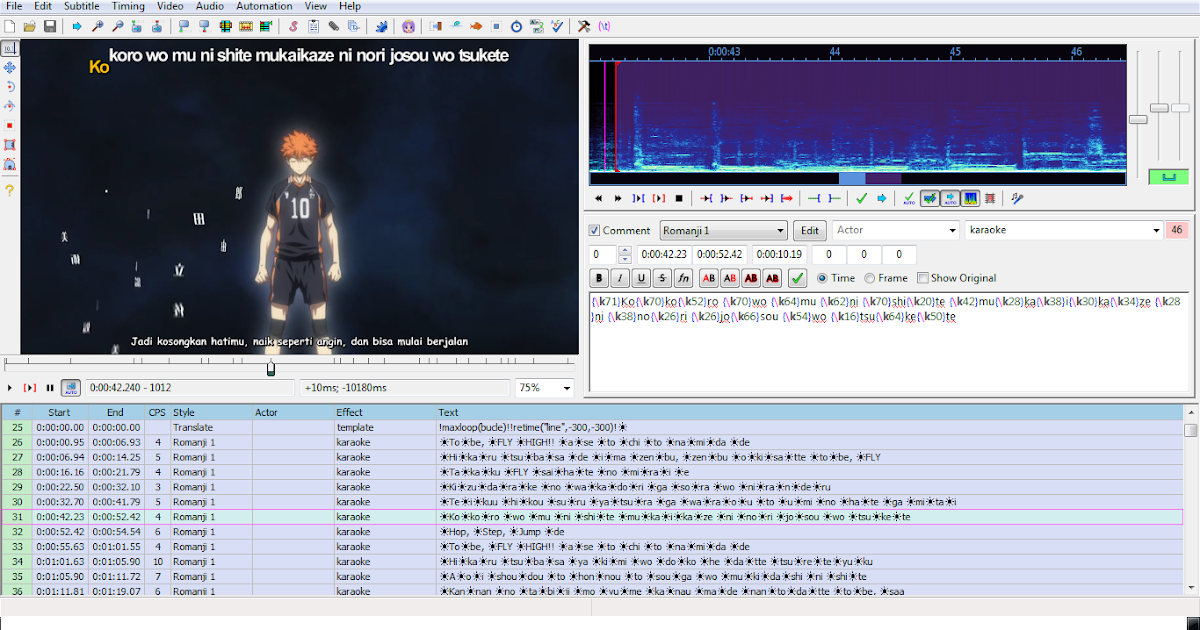
Task: Select subtitle row 32 Hop, Step, Jump
Action: tap(592, 532)
